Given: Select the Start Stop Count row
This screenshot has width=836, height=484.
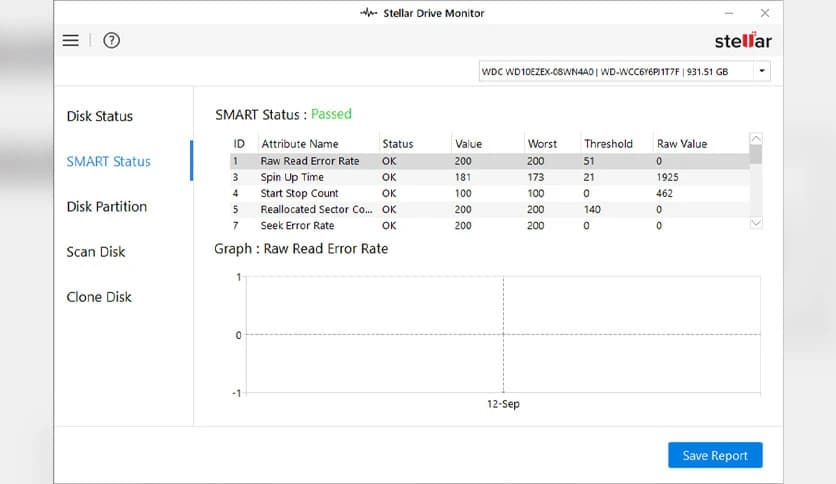Looking at the screenshot, I should tap(489, 193).
